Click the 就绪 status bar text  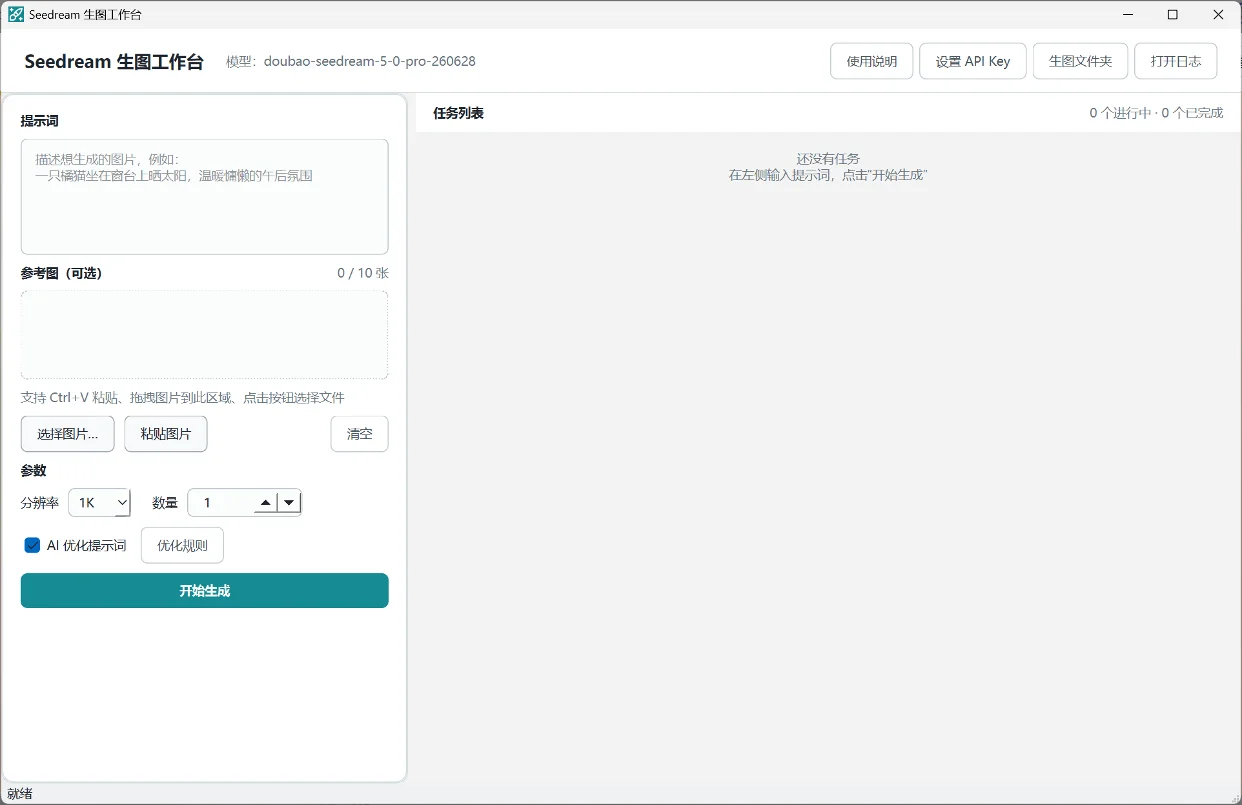coord(20,794)
